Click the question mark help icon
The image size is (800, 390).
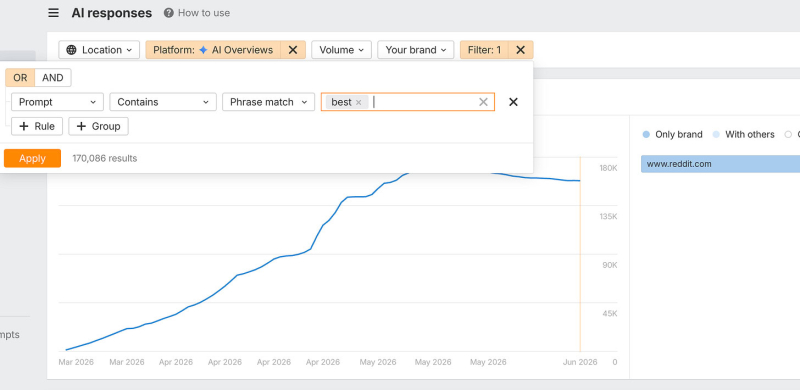point(168,13)
